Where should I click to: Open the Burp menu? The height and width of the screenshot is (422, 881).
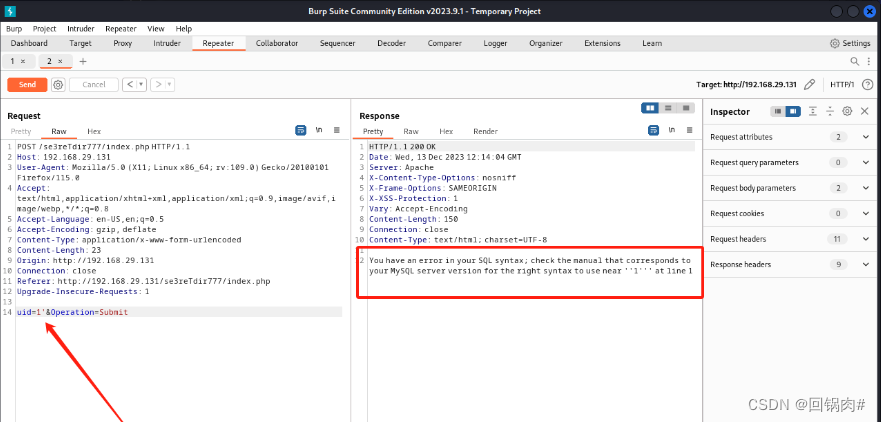point(14,29)
